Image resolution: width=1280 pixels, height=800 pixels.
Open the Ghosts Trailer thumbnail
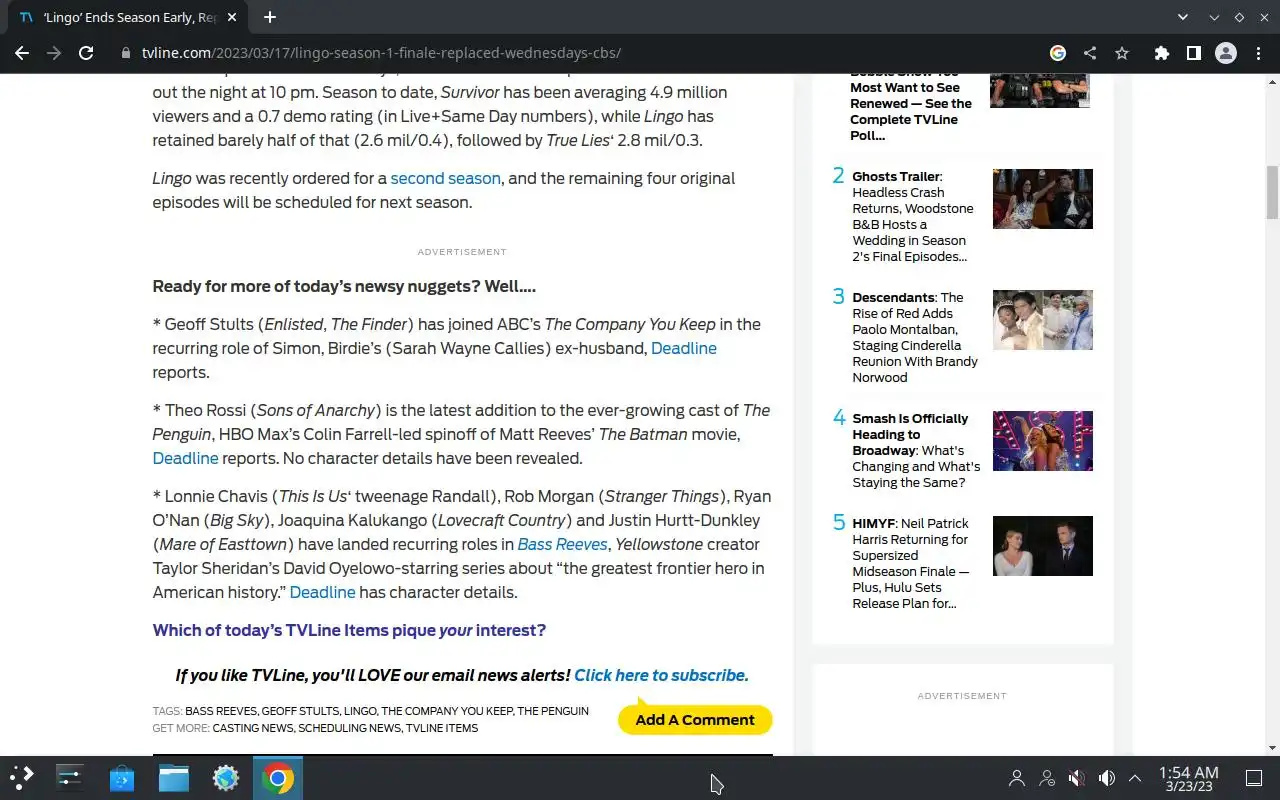click(1042, 198)
